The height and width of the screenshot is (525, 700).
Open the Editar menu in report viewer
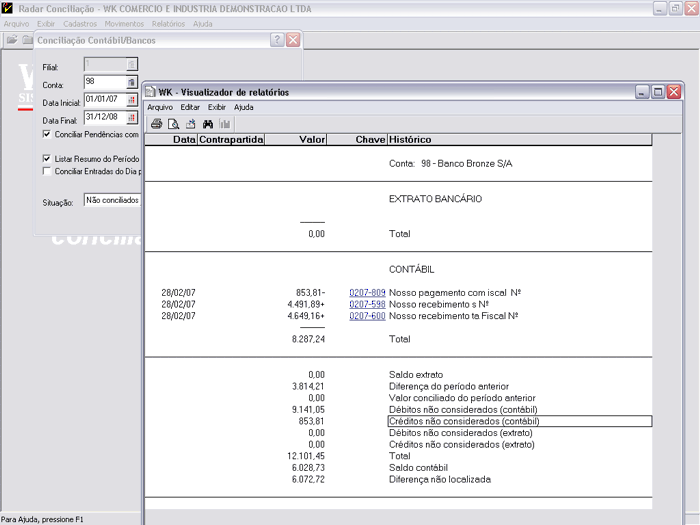point(191,107)
